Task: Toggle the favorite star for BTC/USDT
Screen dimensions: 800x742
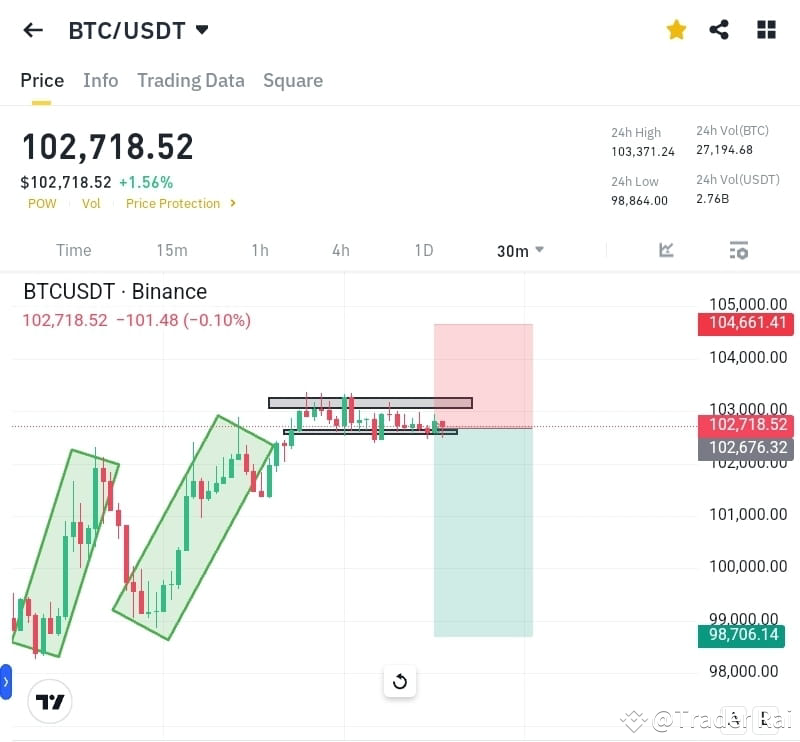Action: [676, 29]
